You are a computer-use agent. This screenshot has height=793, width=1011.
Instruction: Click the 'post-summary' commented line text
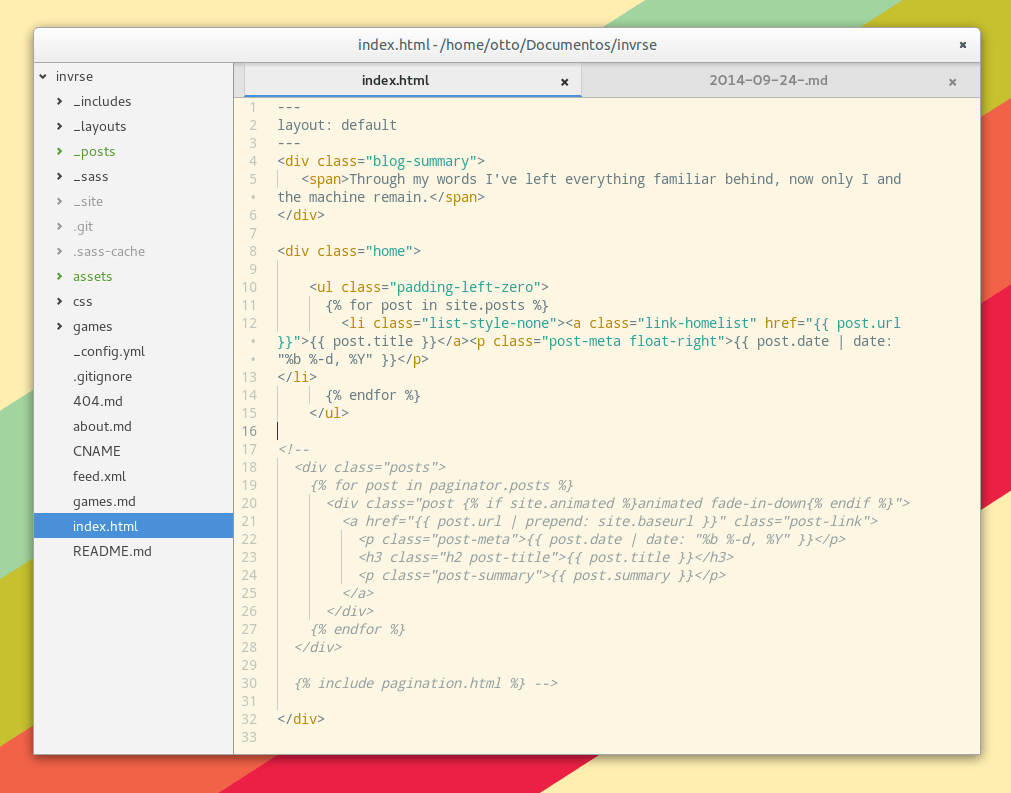point(542,575)
